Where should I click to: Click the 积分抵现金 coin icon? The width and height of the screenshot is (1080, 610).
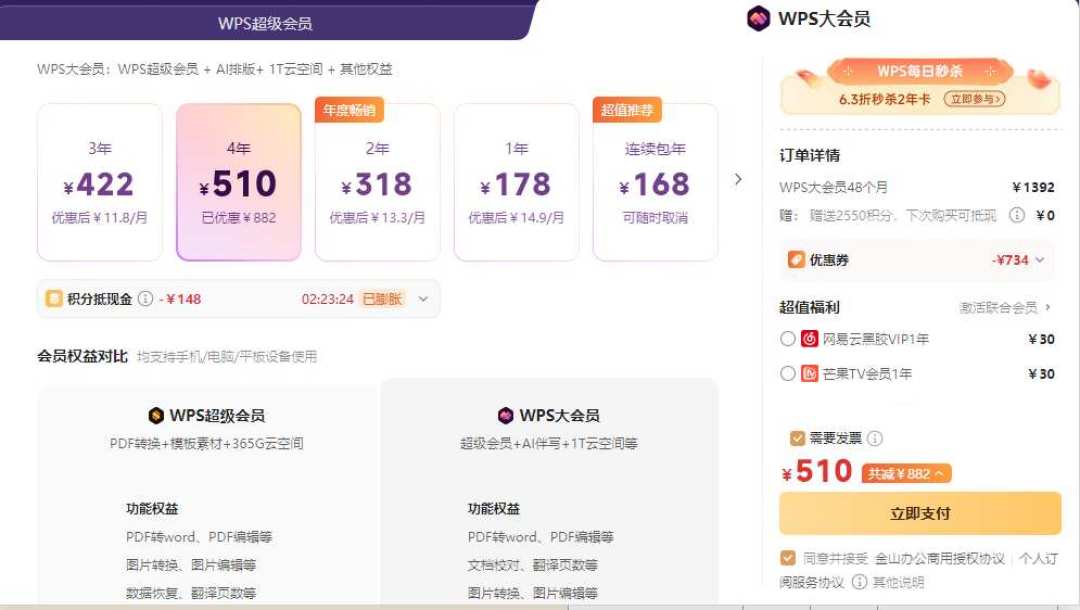[x=54, y=299]
